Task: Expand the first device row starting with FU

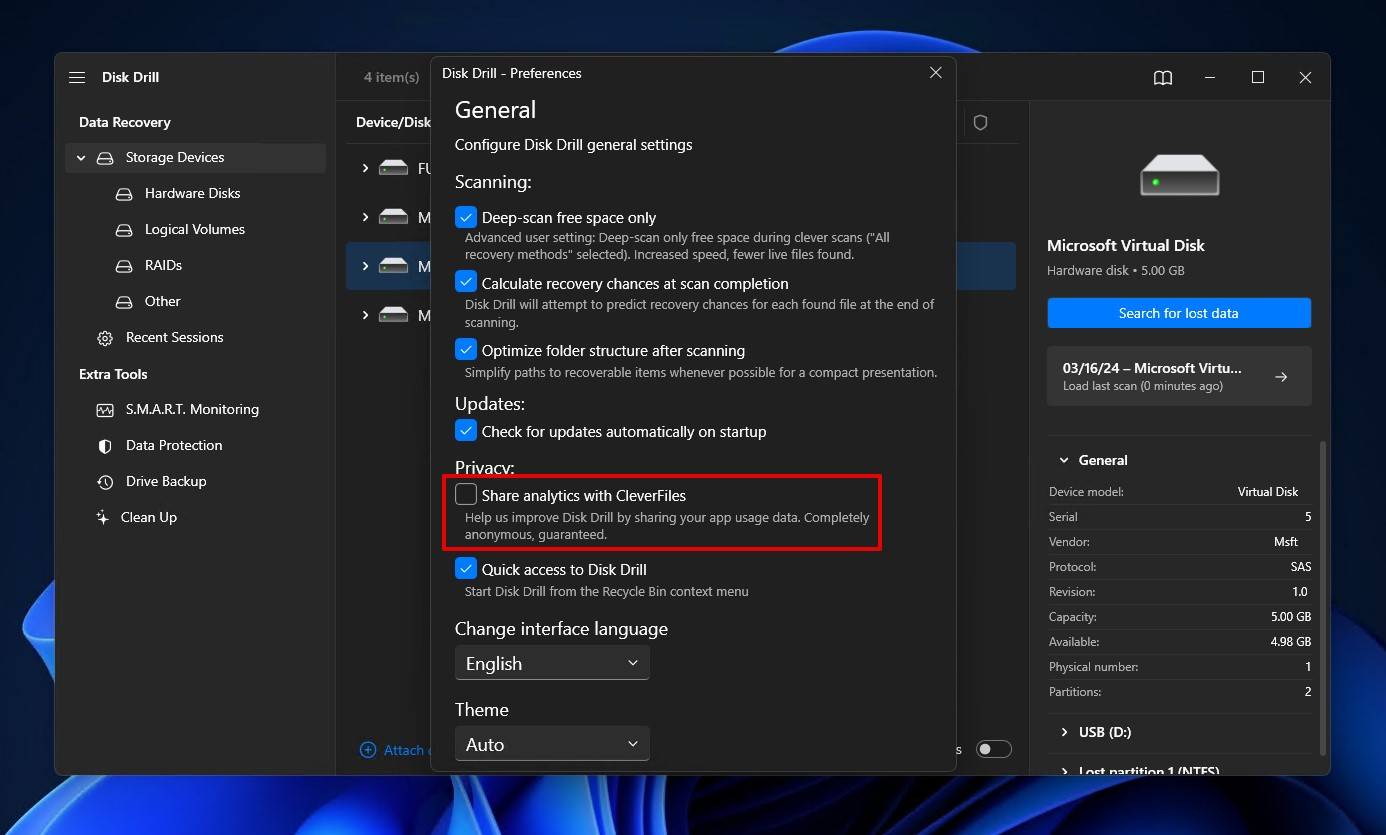Action: click(x=365, y=168)
